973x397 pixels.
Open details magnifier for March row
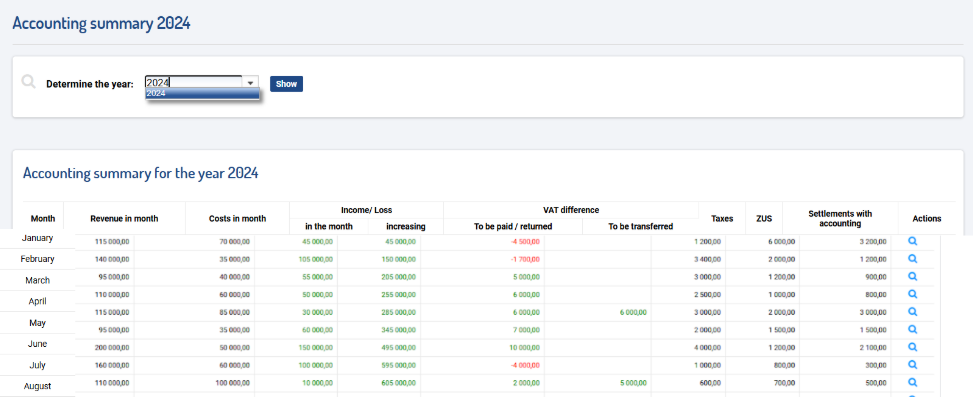912,277
